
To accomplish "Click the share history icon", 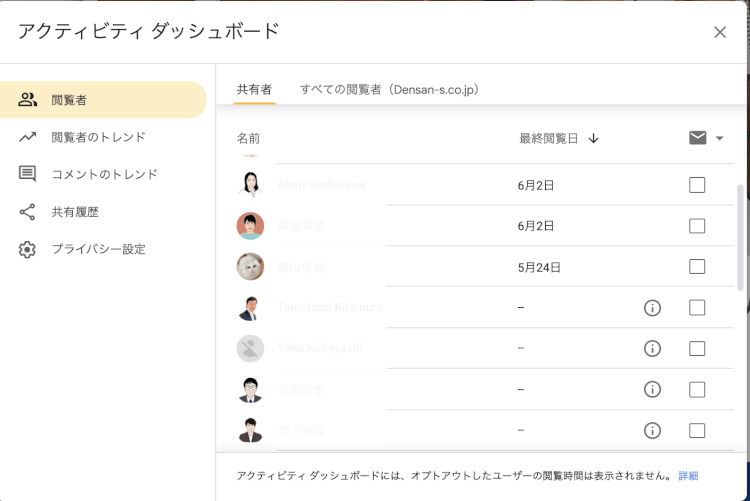I will click(x=27, y=212).
